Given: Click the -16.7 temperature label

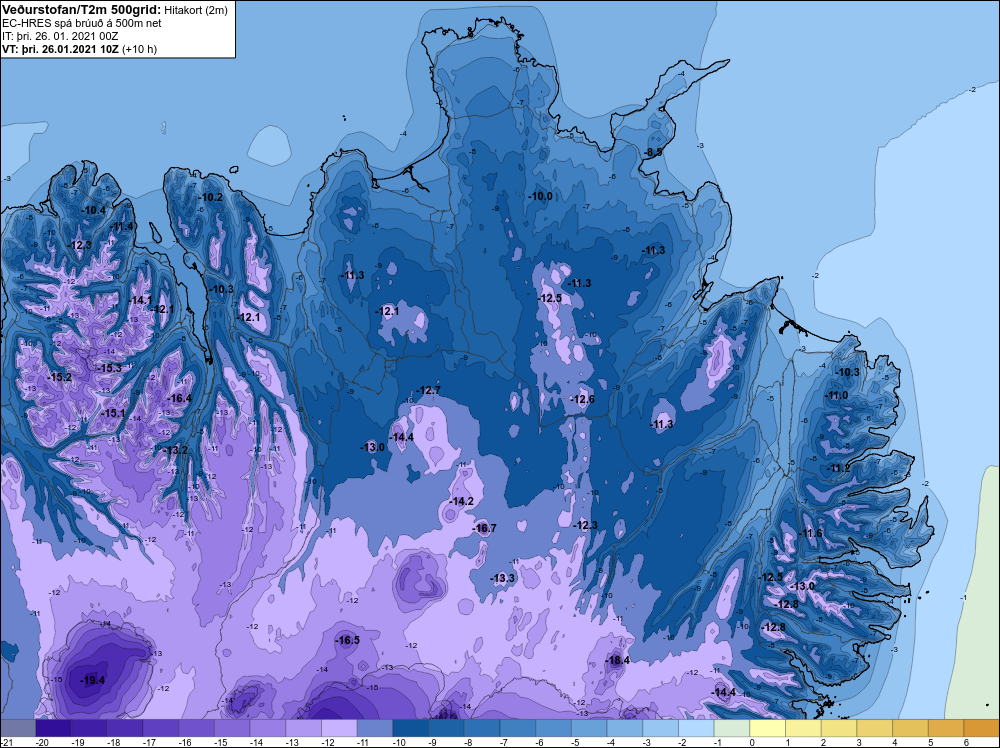Looking at the screenshot, I should click(484, 528).
